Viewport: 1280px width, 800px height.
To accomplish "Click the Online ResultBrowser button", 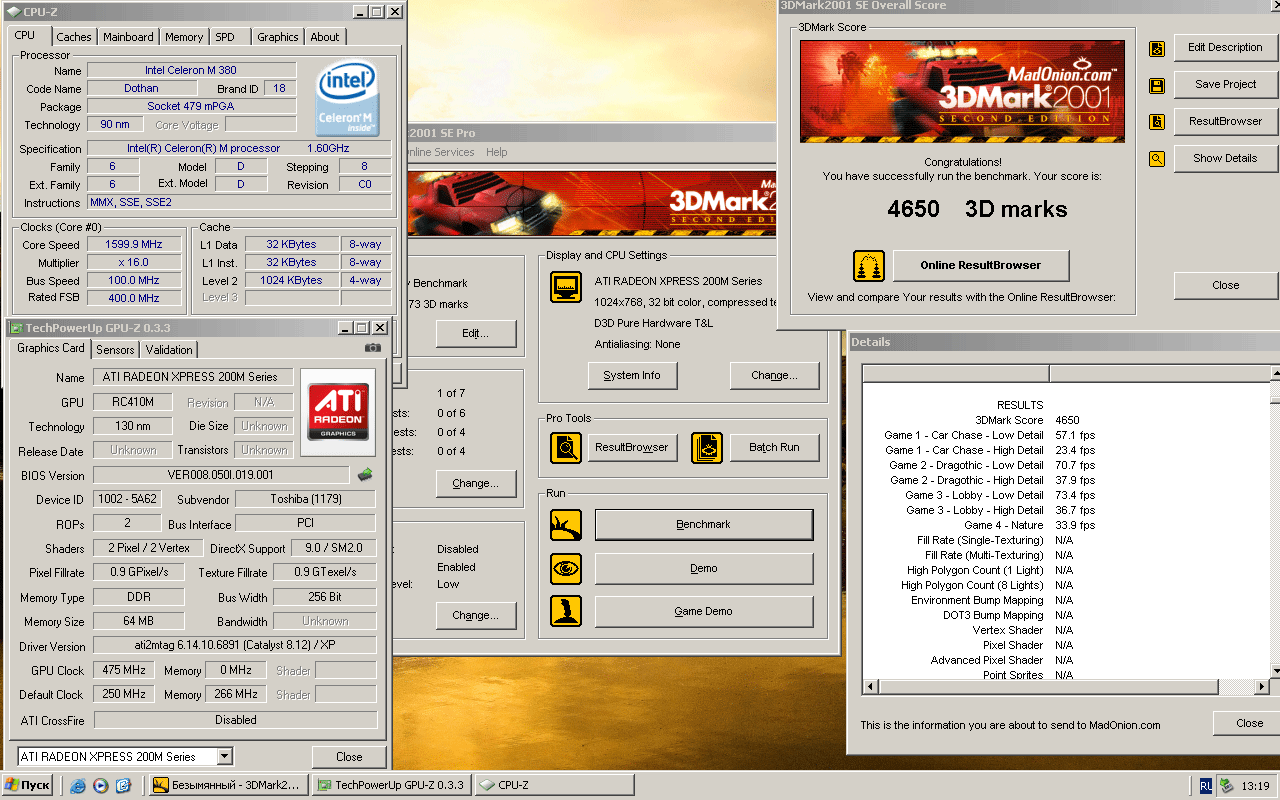I will pyautogui.click(x=981, y=265).
